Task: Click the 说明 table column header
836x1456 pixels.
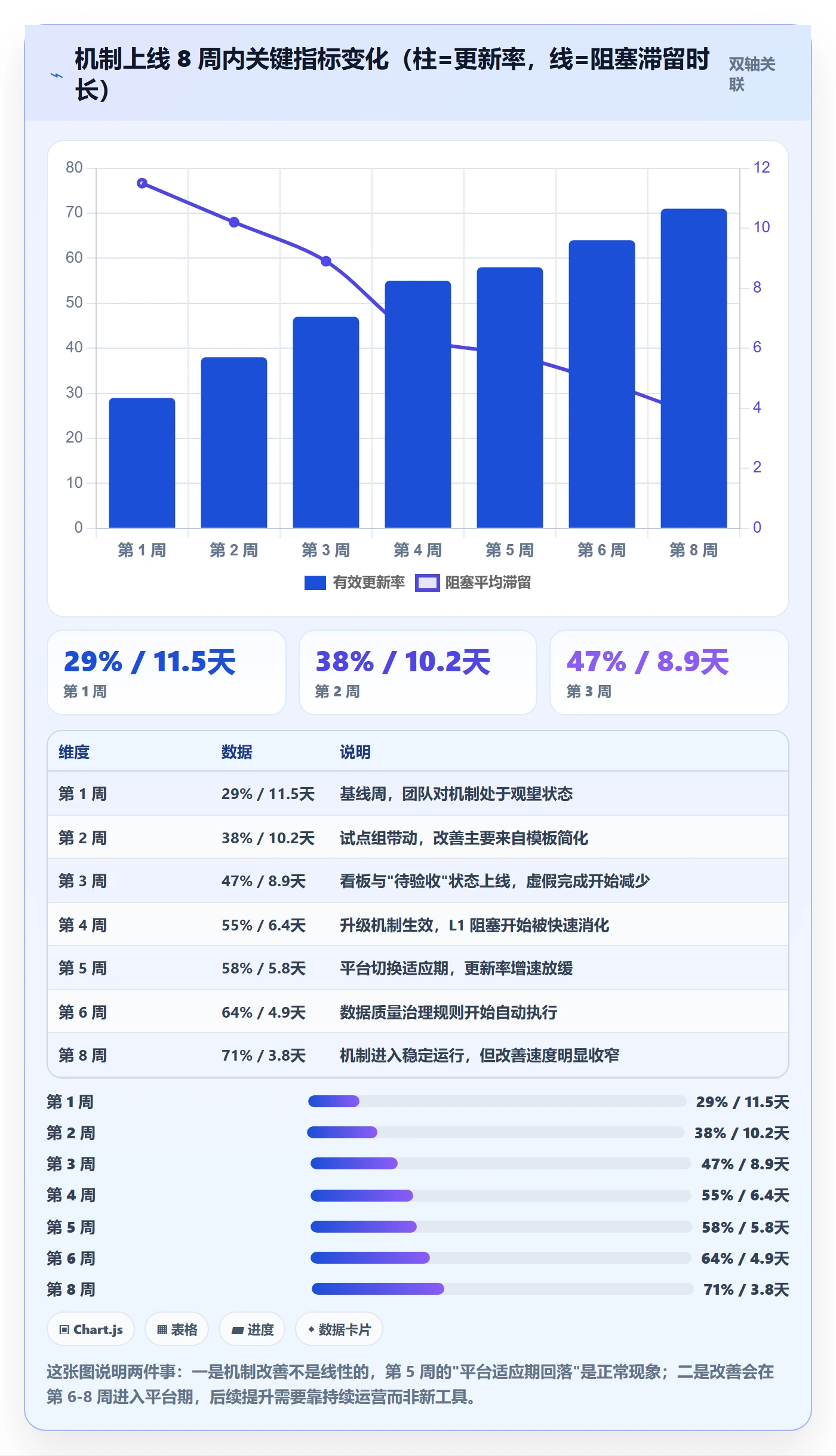Action: click(x=355, y=752)
